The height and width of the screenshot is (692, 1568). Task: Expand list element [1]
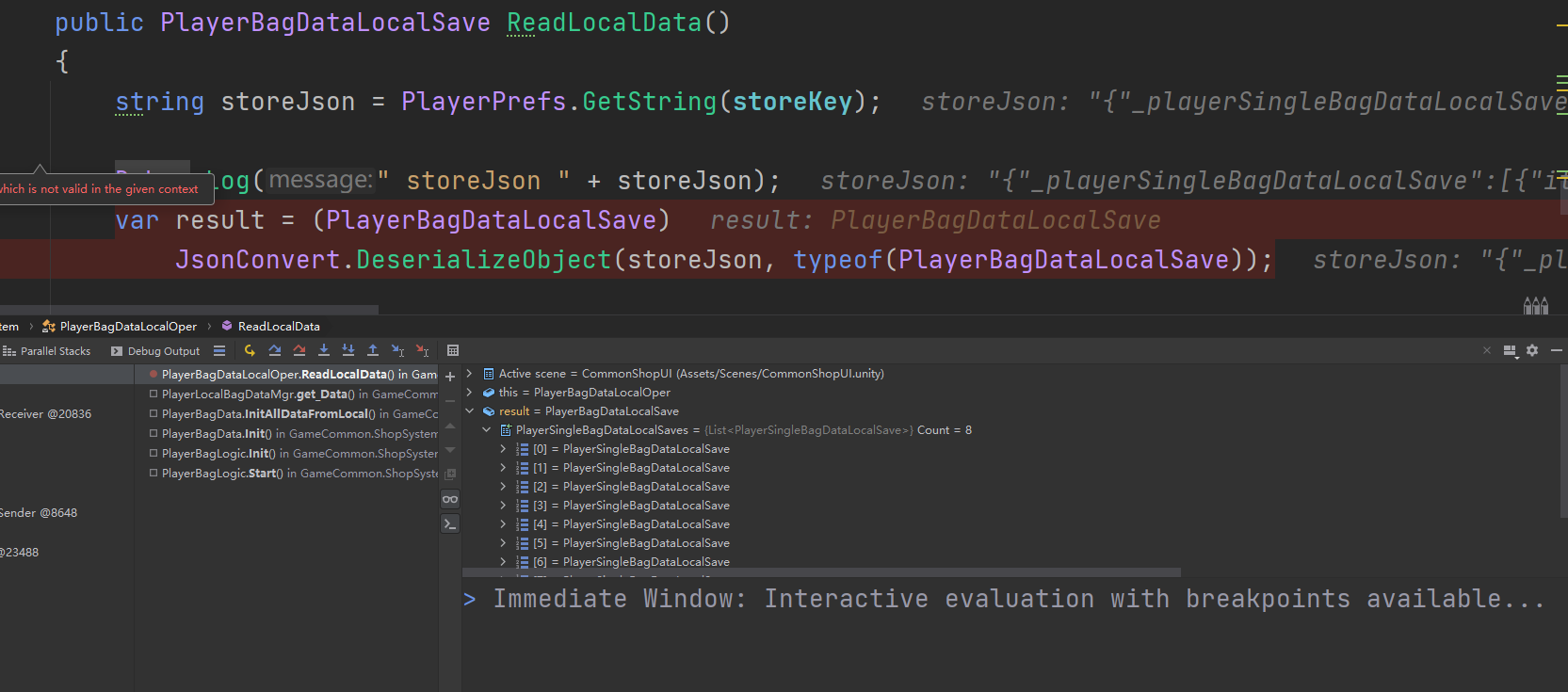503,468
